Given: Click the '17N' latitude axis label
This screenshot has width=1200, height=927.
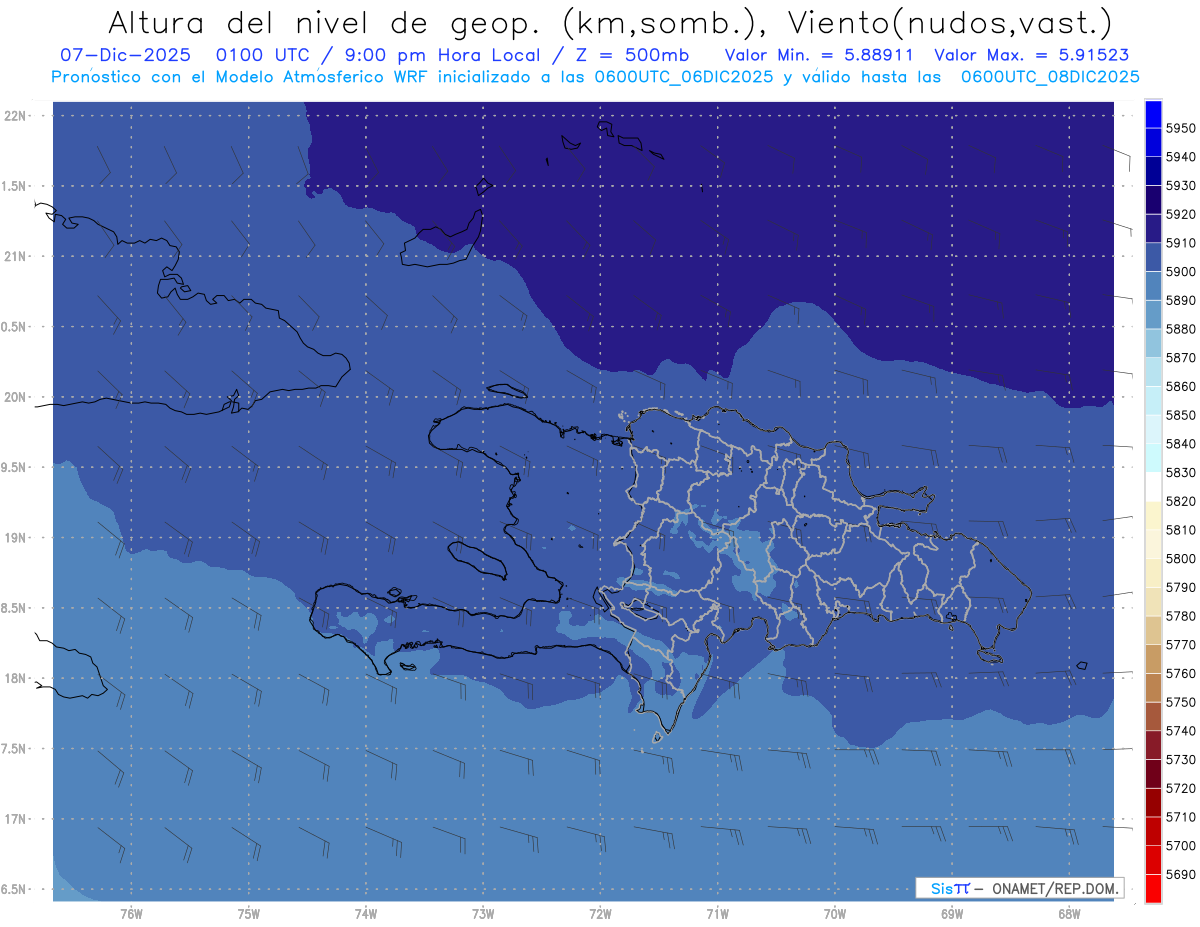Looking at the screenshot, I should (15, 819).
